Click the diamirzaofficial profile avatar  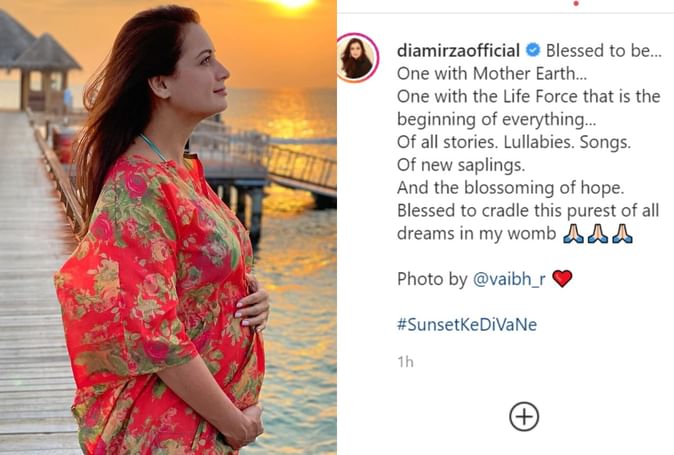pos(358,57)
